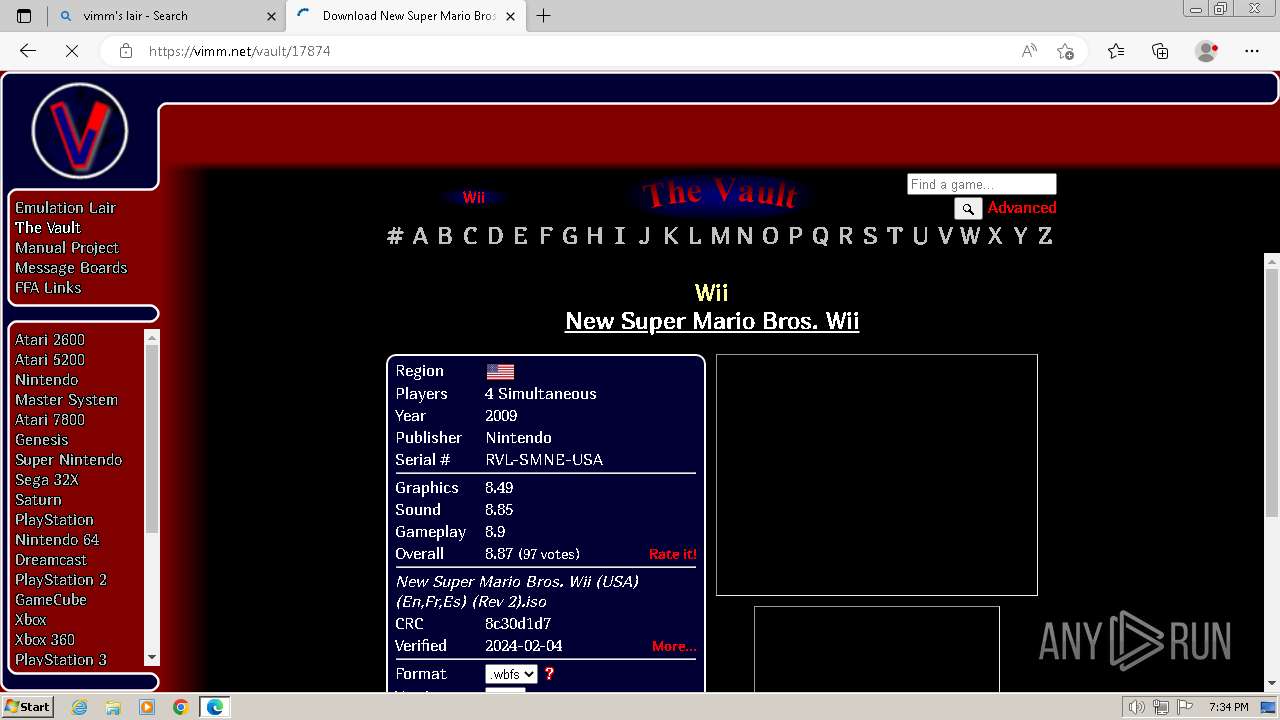Open Edge from the taskbar
This screenshot has height=720, width=1280.
coord(215,707)
